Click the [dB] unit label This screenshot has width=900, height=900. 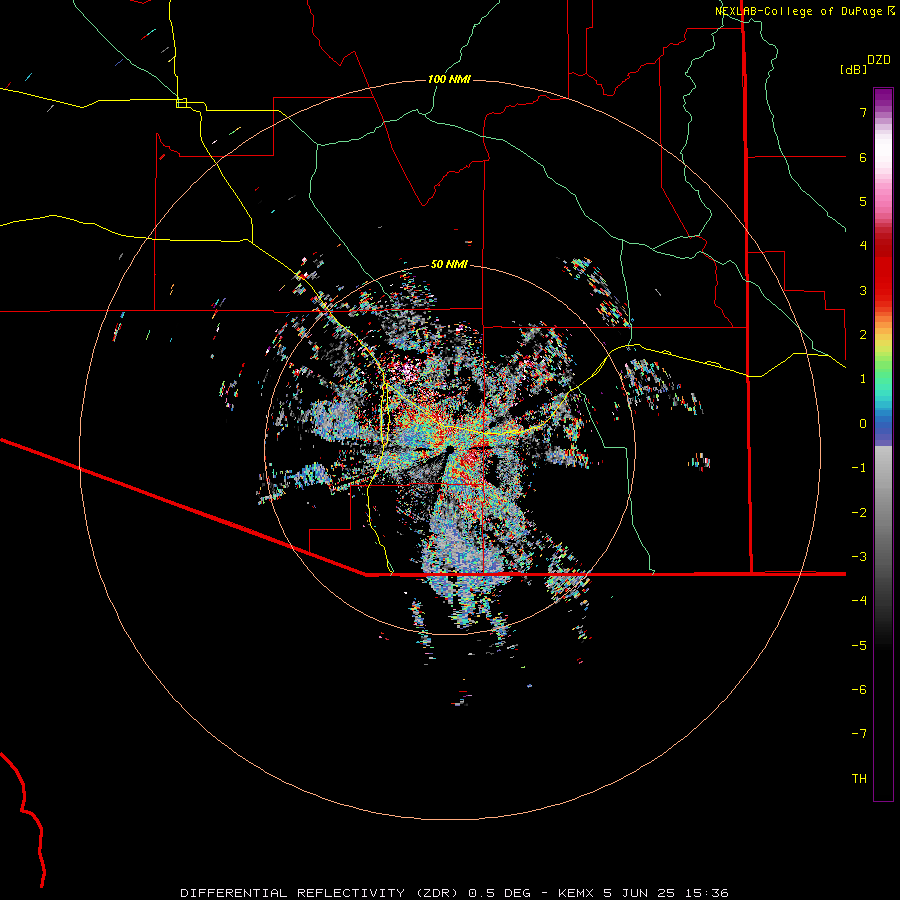[x=854, y=69]
